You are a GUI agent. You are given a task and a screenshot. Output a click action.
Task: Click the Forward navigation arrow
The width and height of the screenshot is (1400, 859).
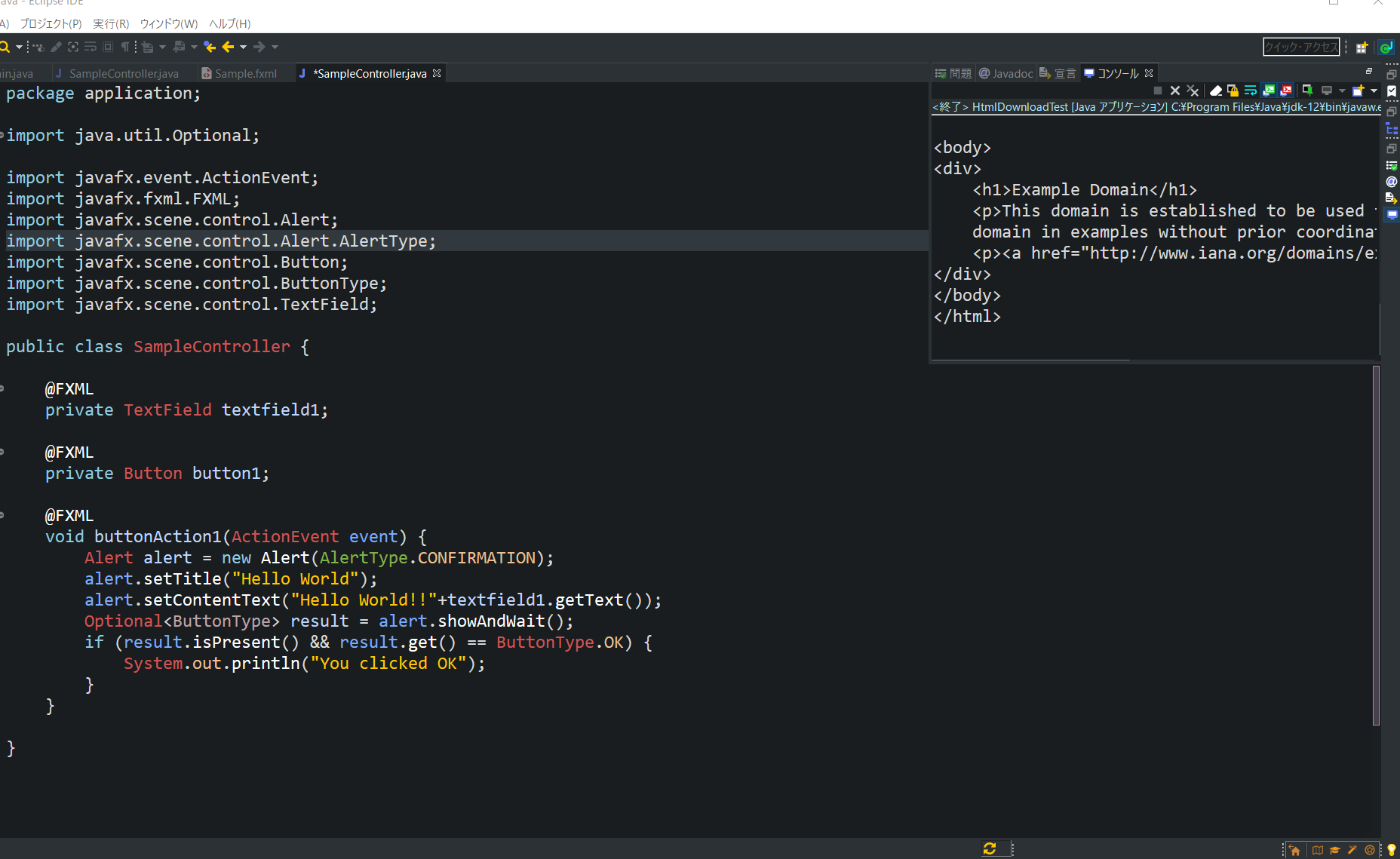pos(259,47)
